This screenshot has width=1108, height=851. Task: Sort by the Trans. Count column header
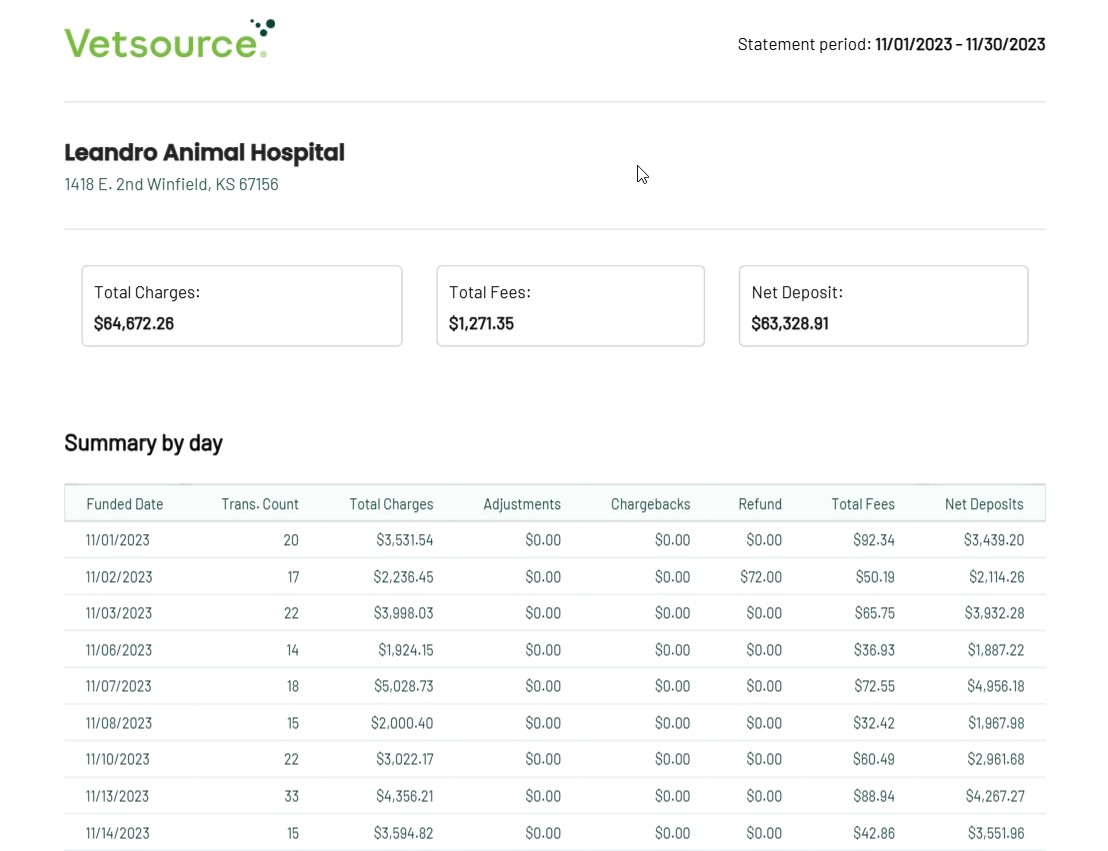(260, 504)
